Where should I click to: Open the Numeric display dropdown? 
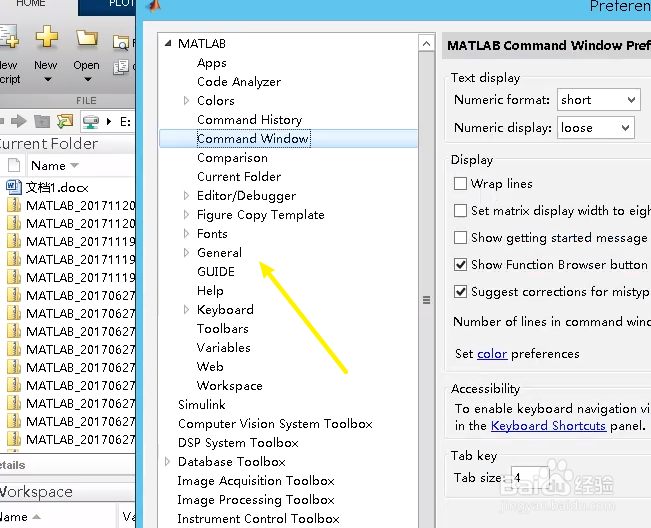click(595, 128)
